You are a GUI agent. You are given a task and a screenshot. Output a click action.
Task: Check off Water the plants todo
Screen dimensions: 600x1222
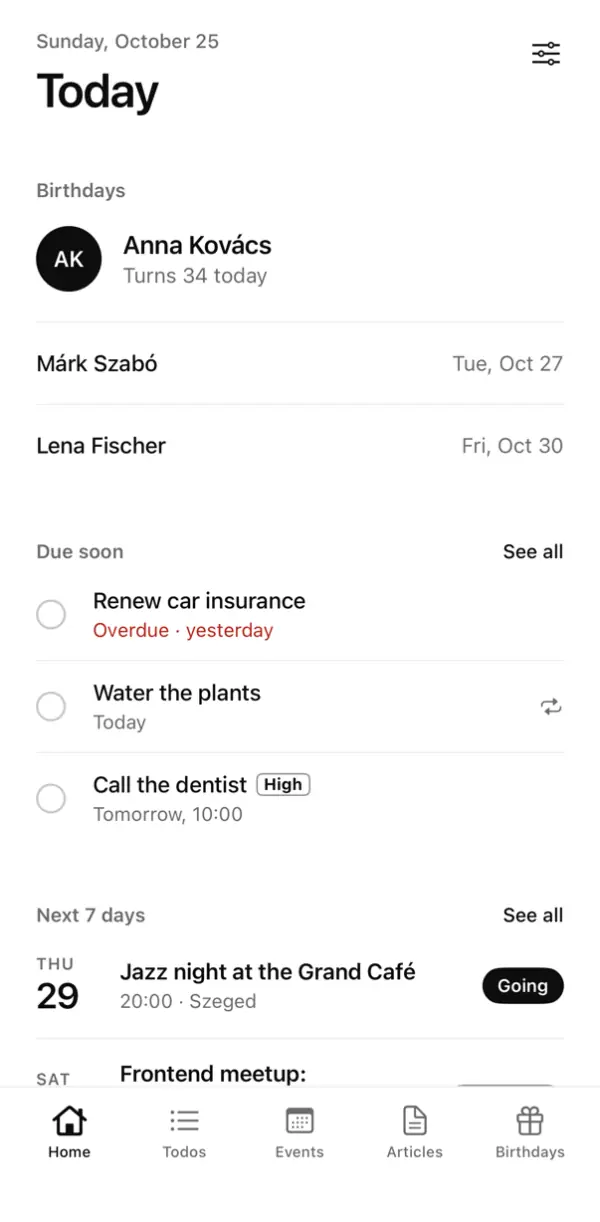coord(51,707)
